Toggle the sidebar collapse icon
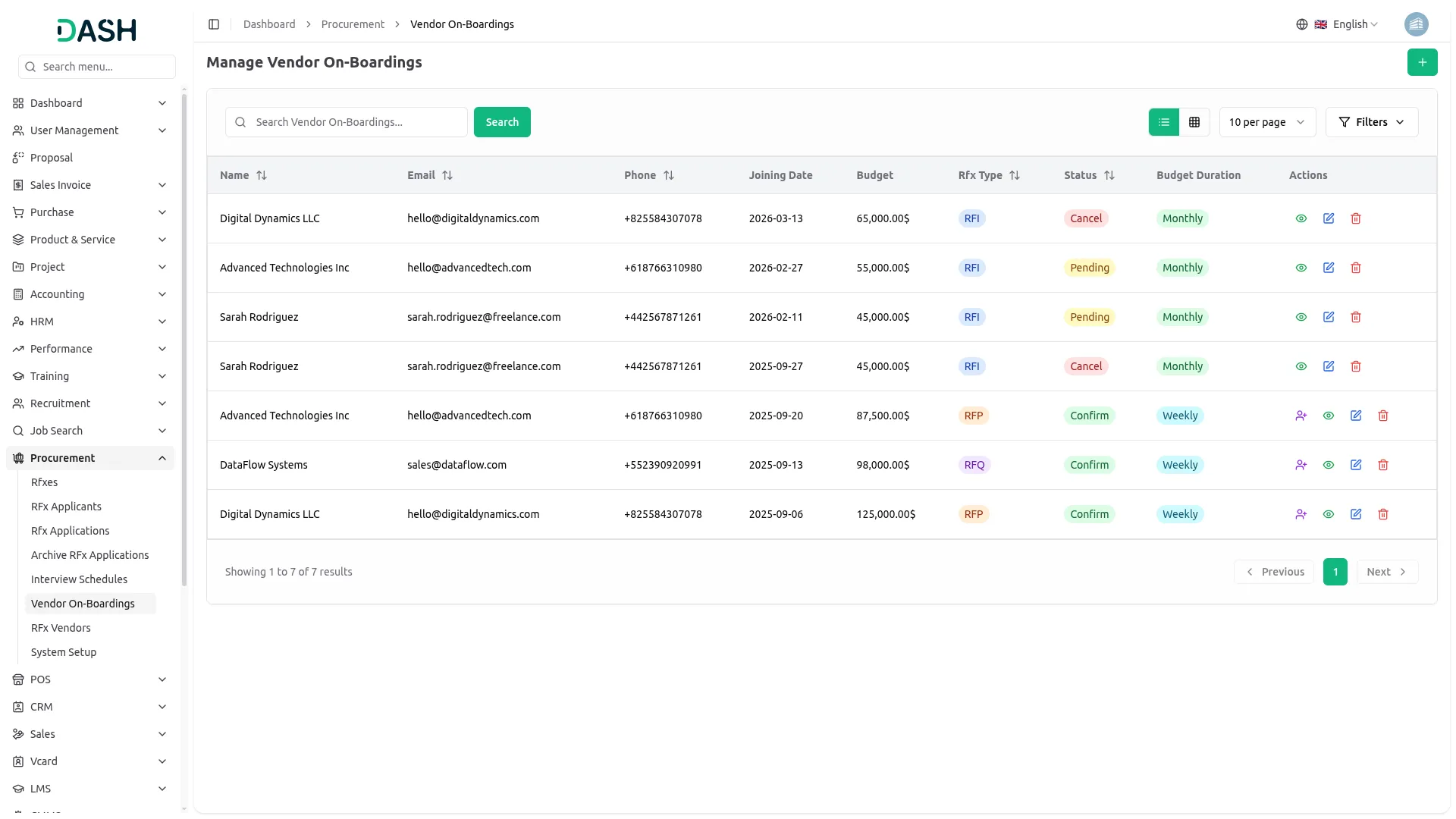The image size is (1456, 819). tap(214, 24)
